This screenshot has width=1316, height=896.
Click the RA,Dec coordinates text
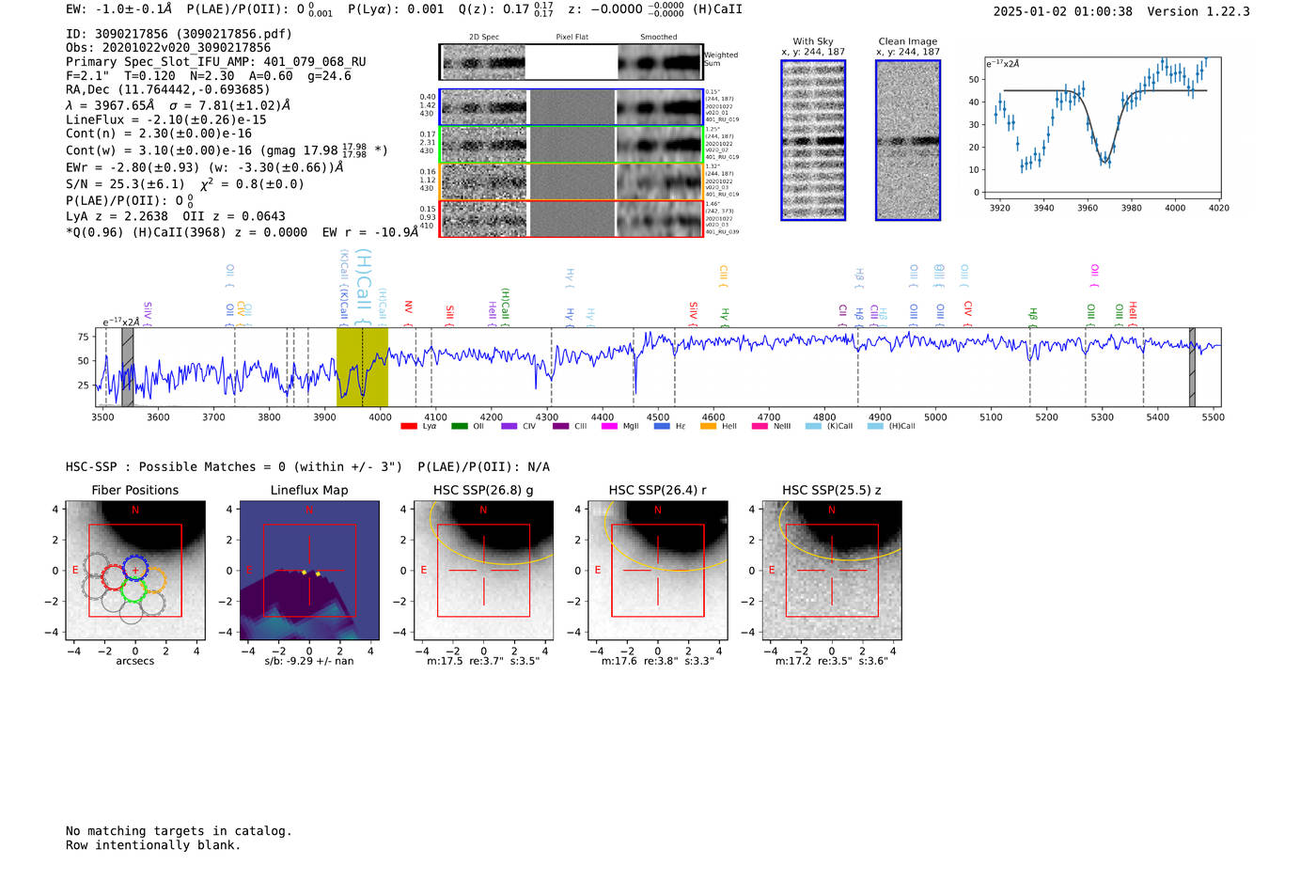[167, 90]
